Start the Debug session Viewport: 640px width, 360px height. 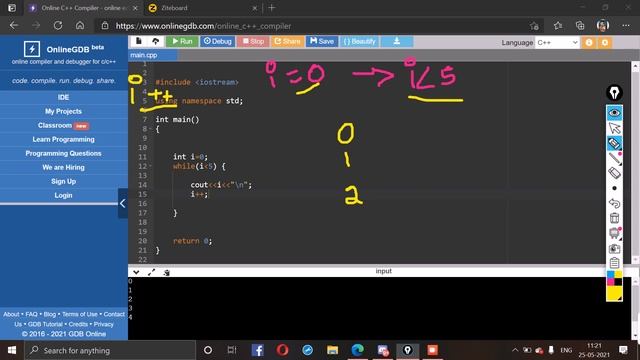click(218, 41)
